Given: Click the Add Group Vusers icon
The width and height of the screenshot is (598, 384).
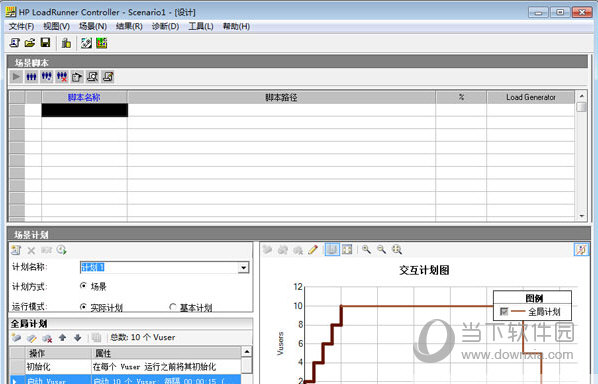Looking at the screenshot, I should [47, 77].
